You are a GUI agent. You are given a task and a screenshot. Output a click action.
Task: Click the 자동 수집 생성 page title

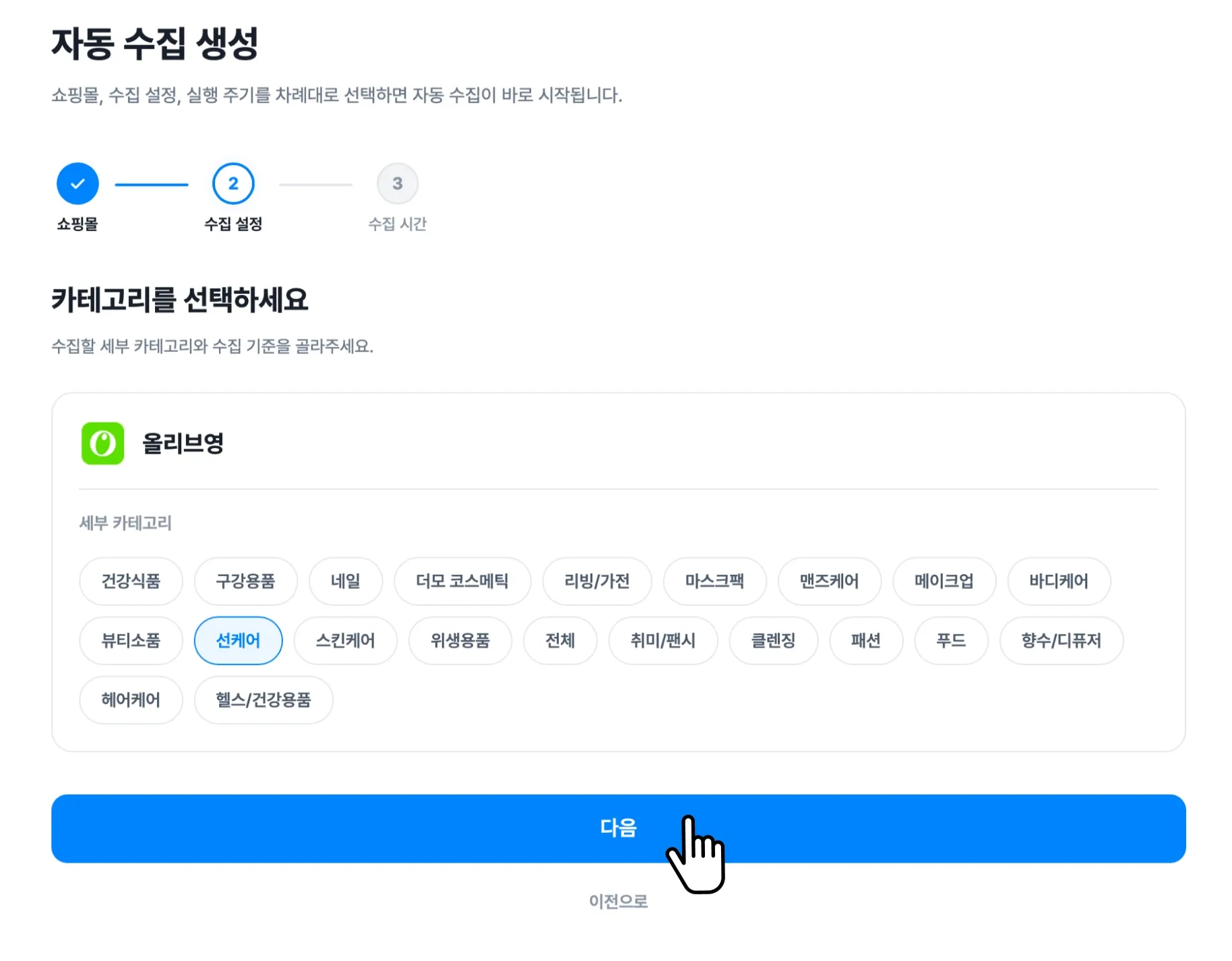[x=155, y=44]
